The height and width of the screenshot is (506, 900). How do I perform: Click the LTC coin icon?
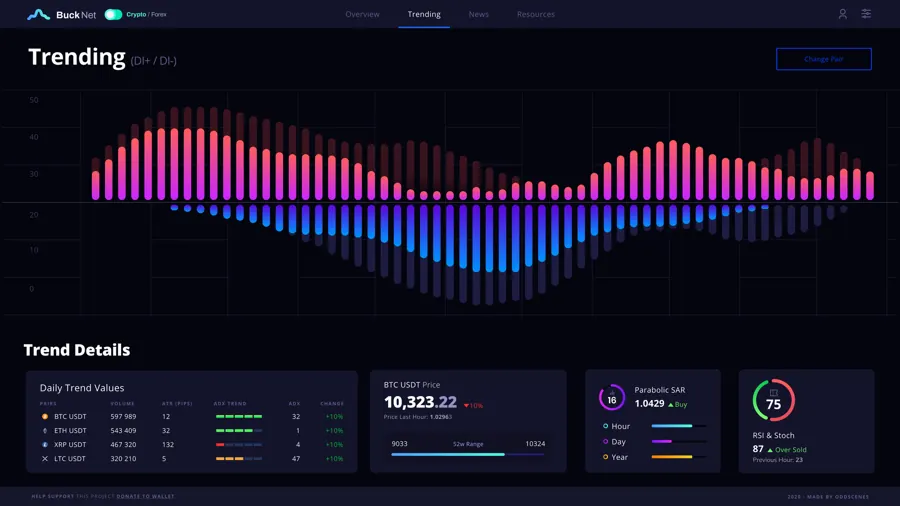(45, 458)
